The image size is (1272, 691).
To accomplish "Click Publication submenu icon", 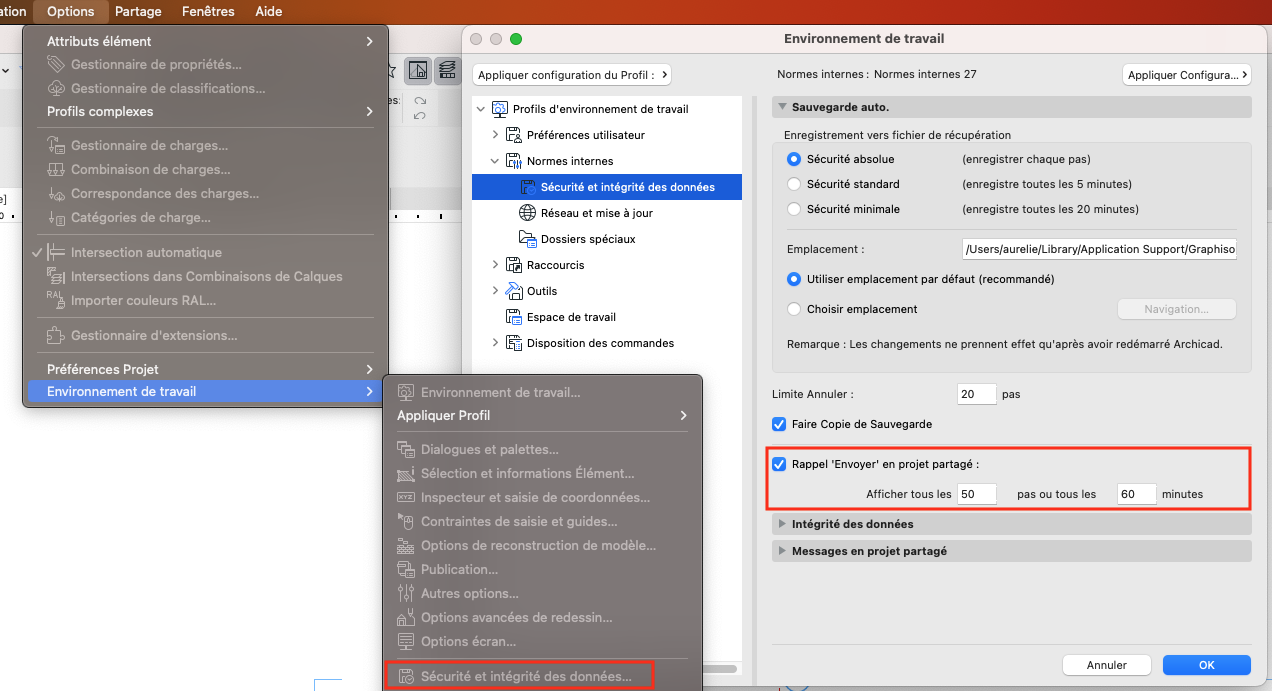I will 406,570.
